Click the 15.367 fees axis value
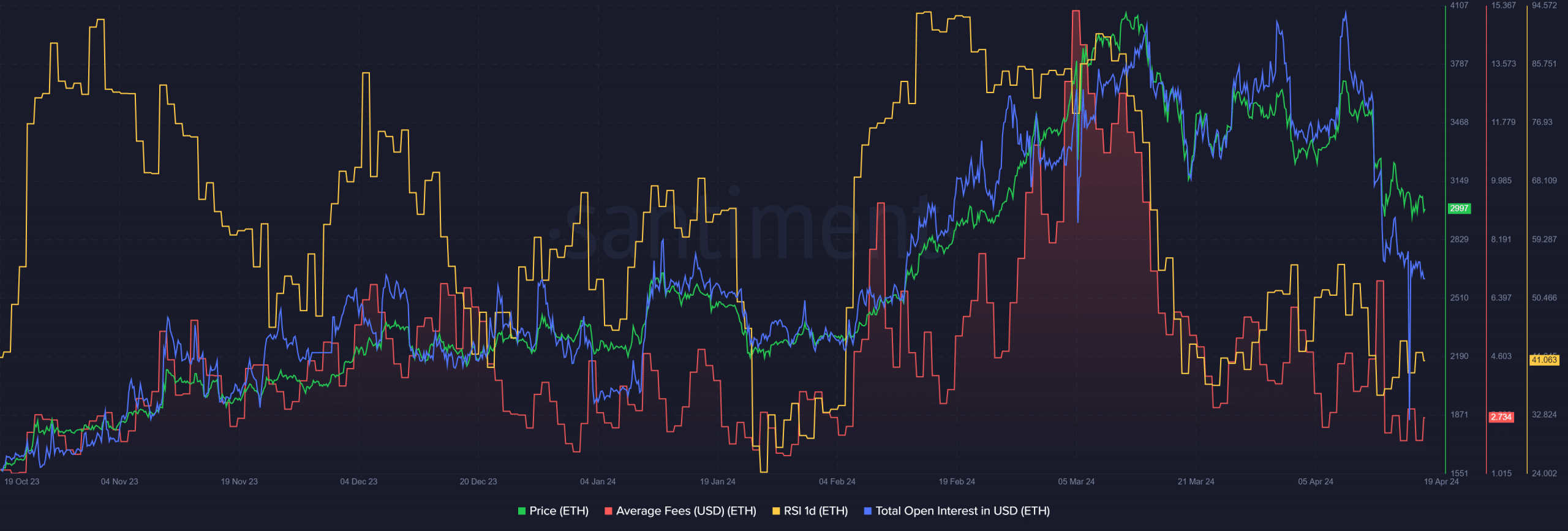 (1504, 6)
